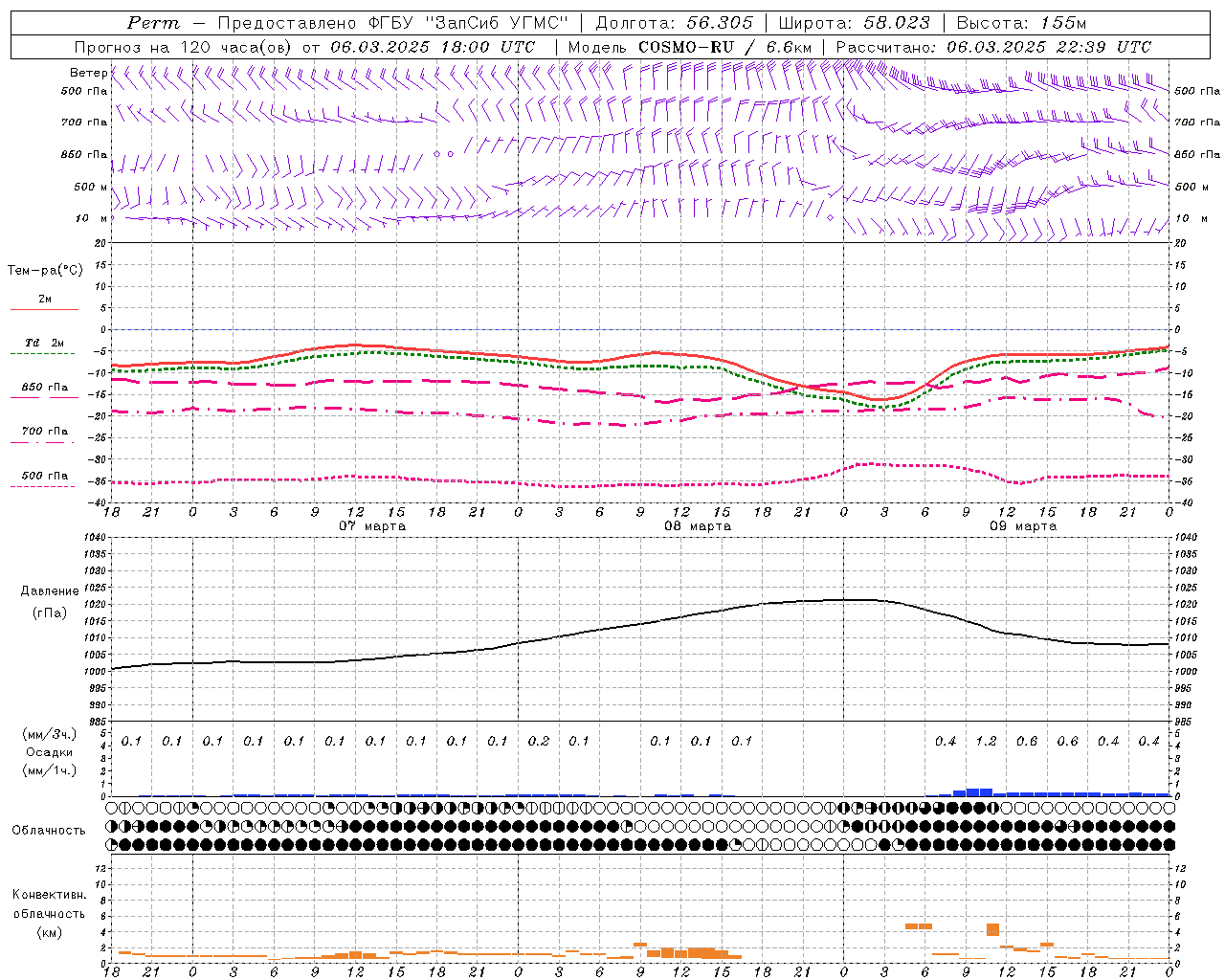
Task: Click the Прогноз на 120 часа(ов) forecast line
Action: coord(304,47)
